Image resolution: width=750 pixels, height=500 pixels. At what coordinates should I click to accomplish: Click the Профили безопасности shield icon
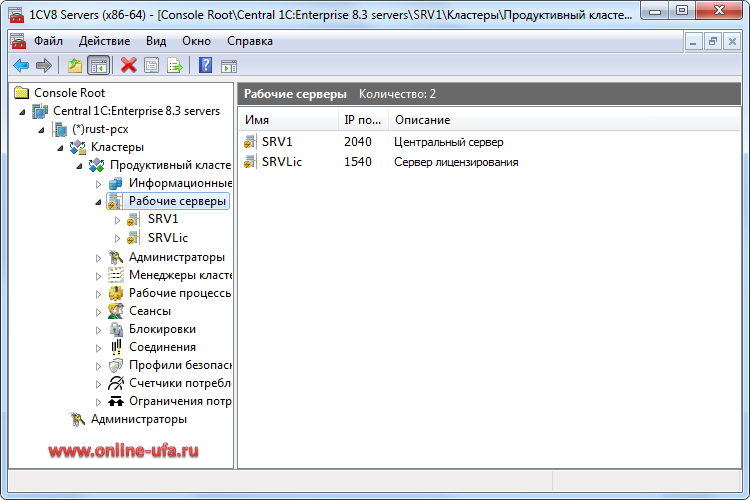coord(116,365)
